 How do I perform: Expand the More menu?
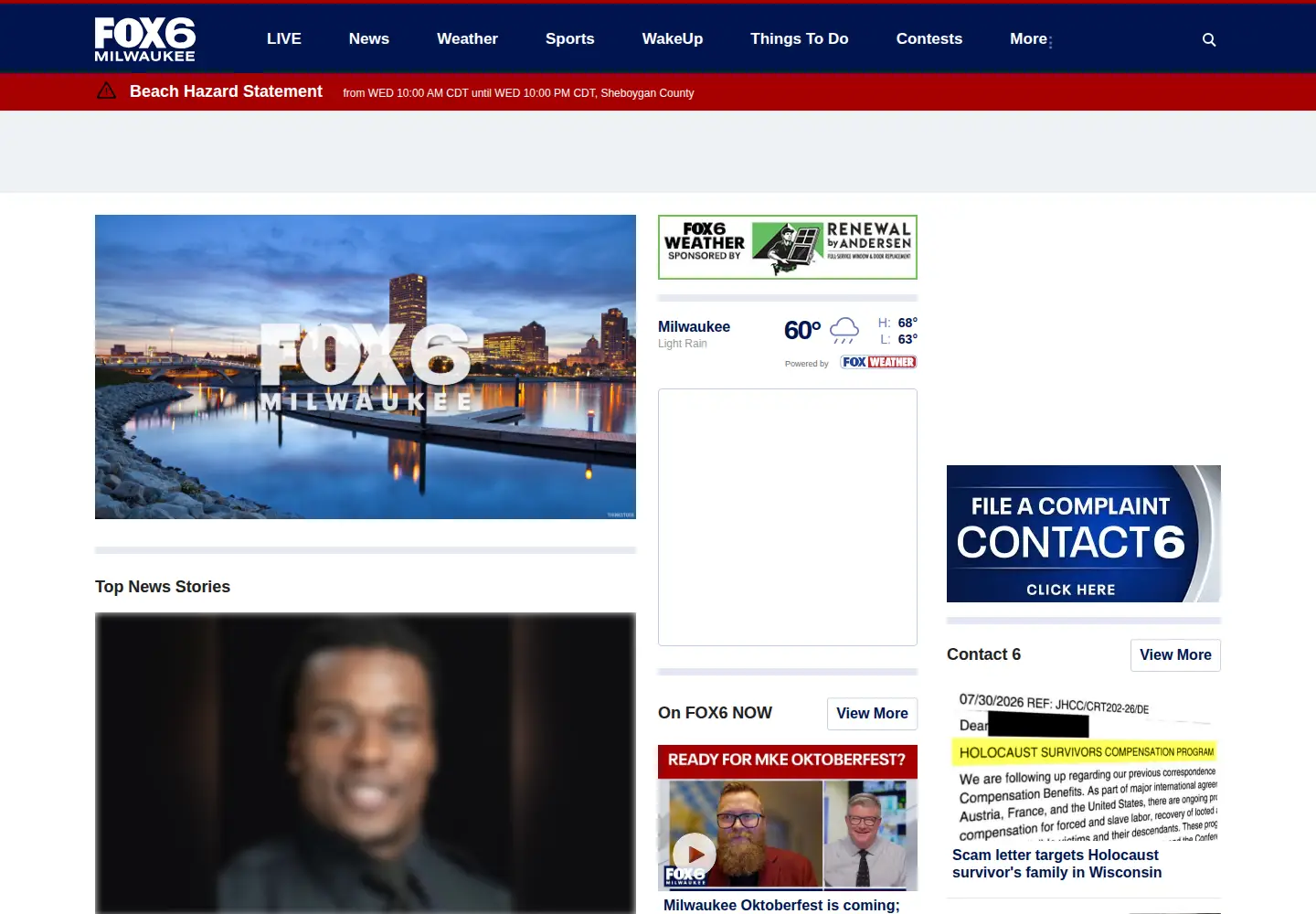point(1031,39)
